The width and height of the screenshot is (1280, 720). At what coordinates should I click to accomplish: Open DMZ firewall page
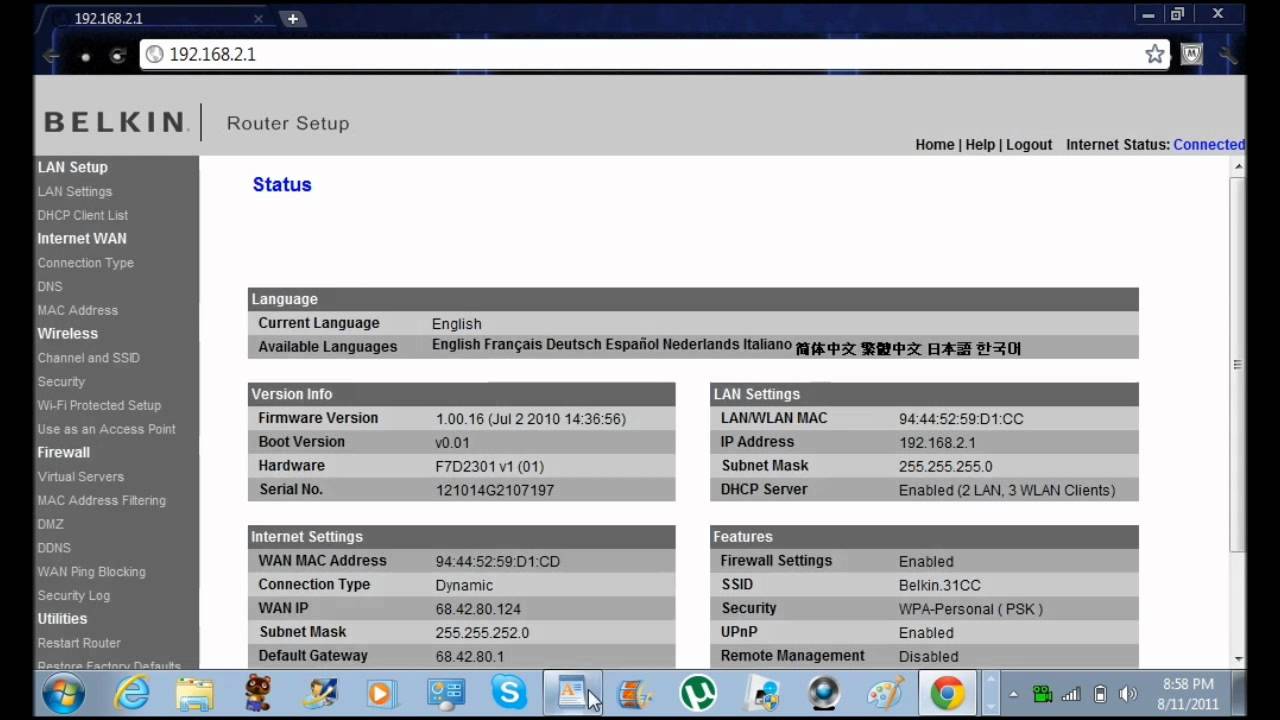(x=50, y=524)
